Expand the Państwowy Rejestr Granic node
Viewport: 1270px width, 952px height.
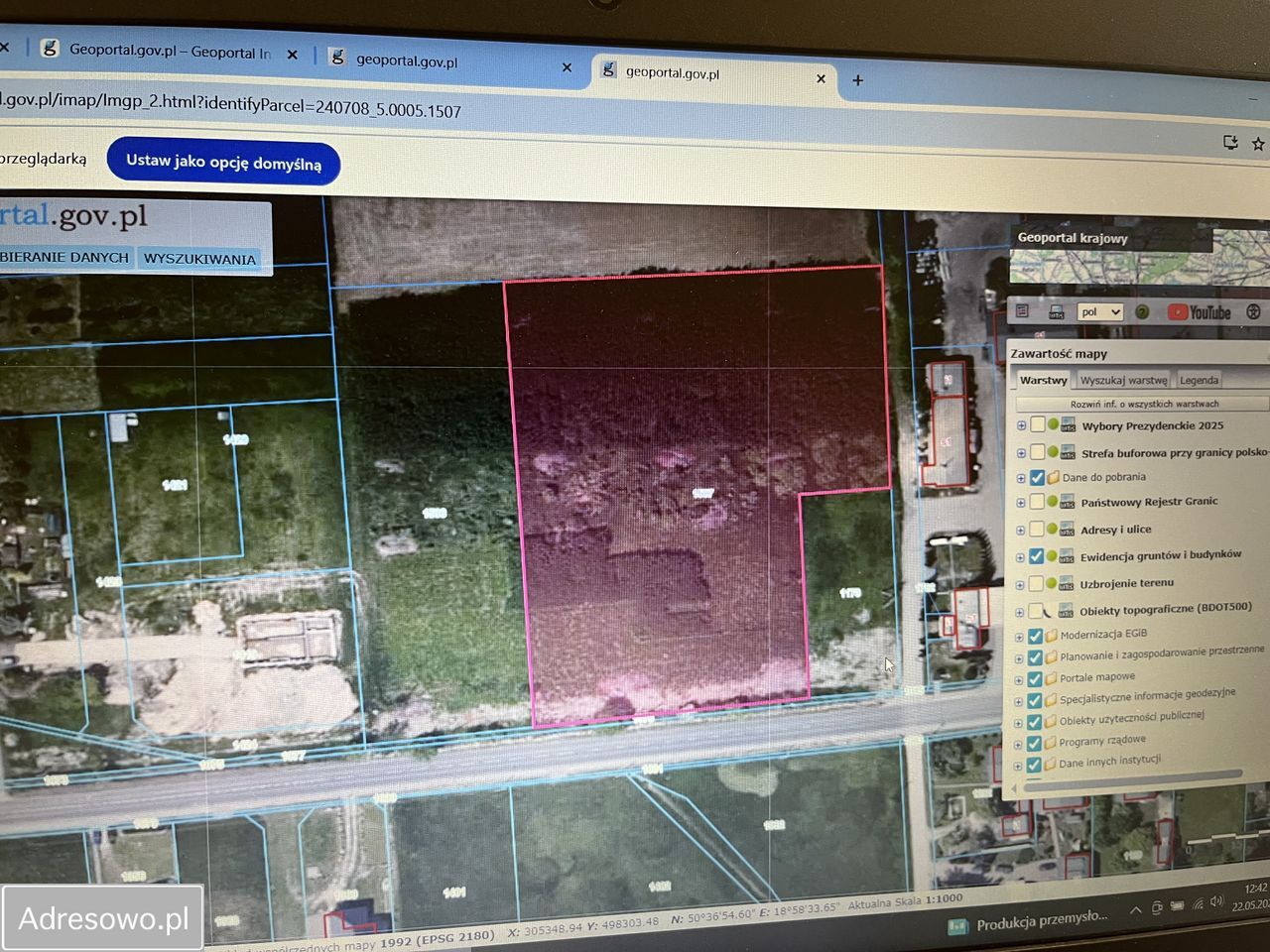[1020, 503]
